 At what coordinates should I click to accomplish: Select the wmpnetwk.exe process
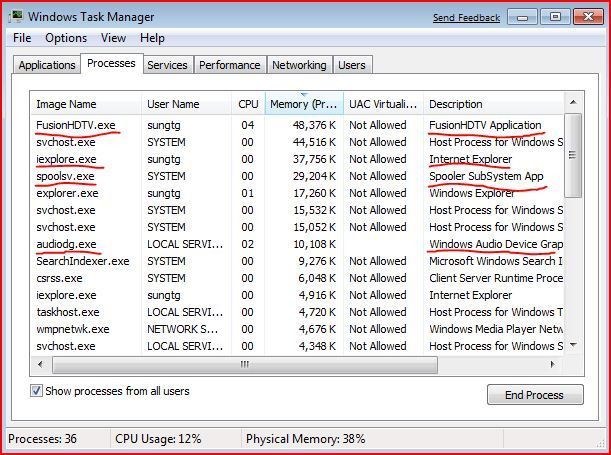[x=297, y=329]
